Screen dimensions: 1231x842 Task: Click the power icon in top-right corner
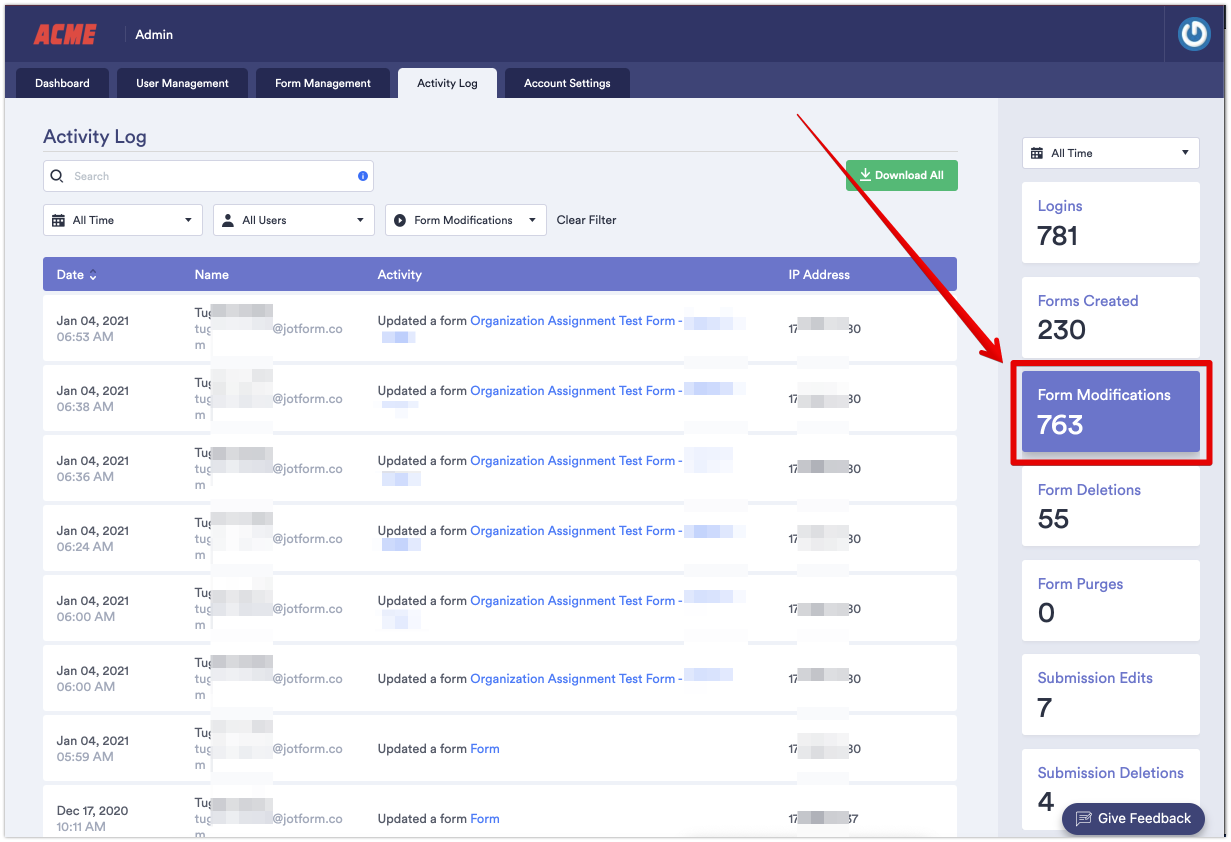pos(1193,35)
